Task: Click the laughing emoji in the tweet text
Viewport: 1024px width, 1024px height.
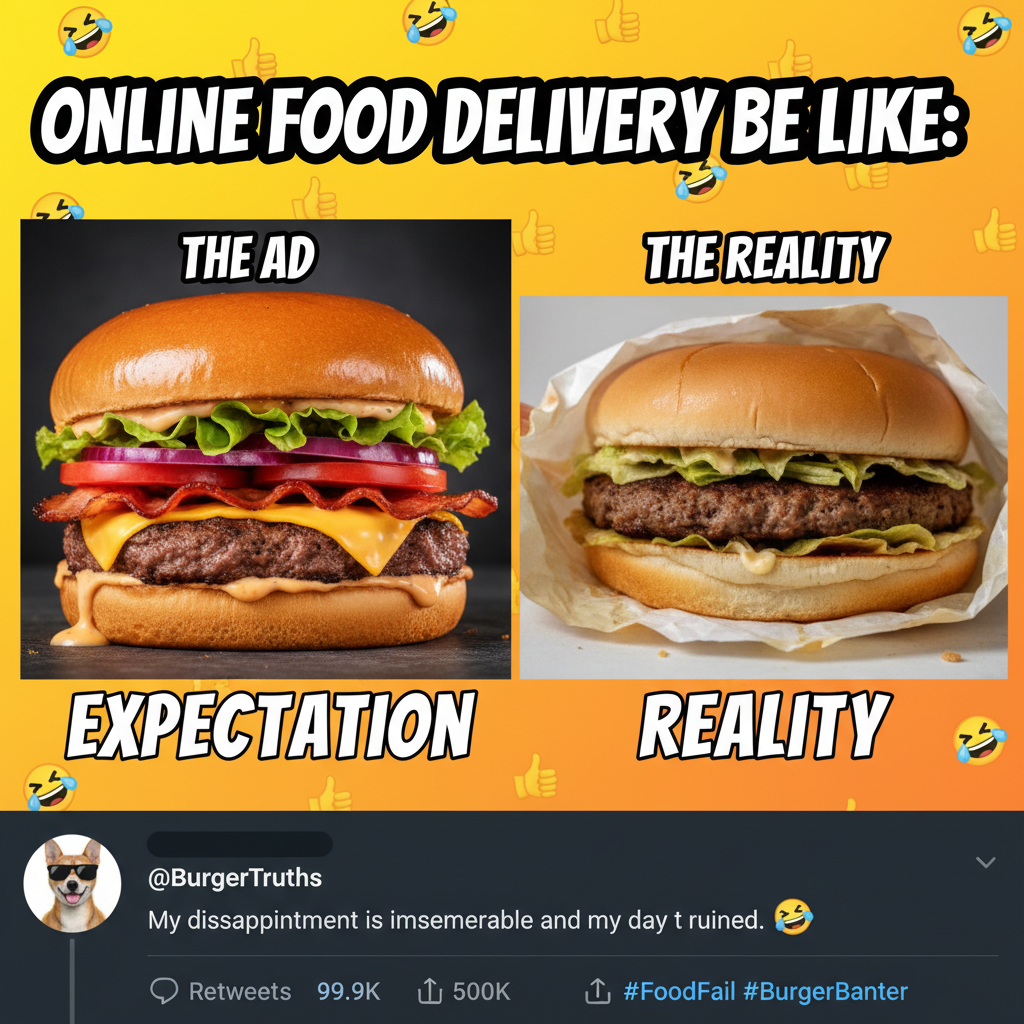Action: click(793, 916)
